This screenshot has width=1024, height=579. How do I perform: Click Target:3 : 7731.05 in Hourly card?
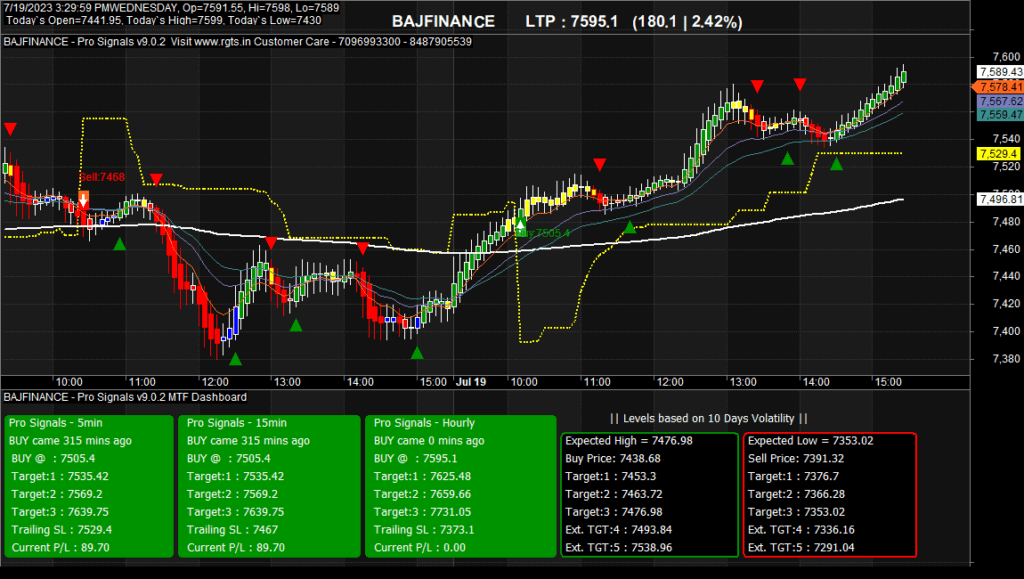pos(422,512)
